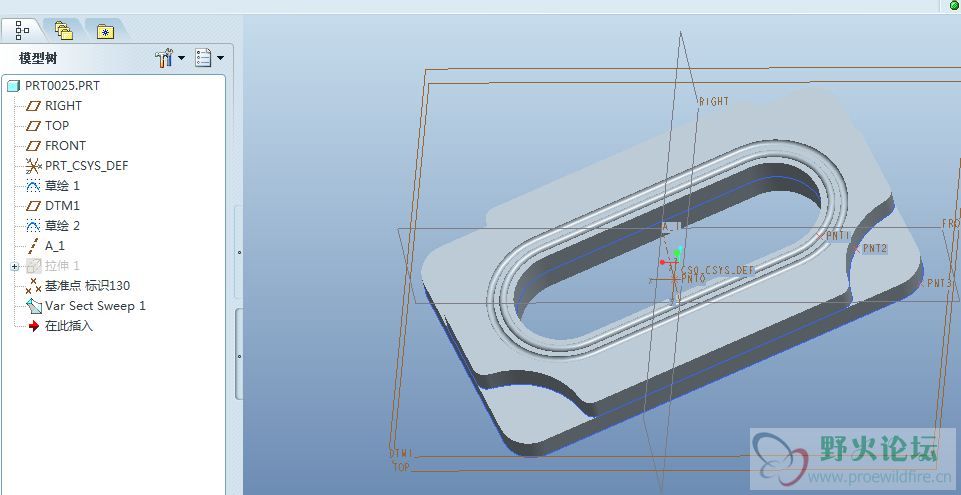961x495 pixels.
Task: Click the PRT_CSYS_DEF coordinate system icon
Action: pyautogui.click(x=33, y=166)
